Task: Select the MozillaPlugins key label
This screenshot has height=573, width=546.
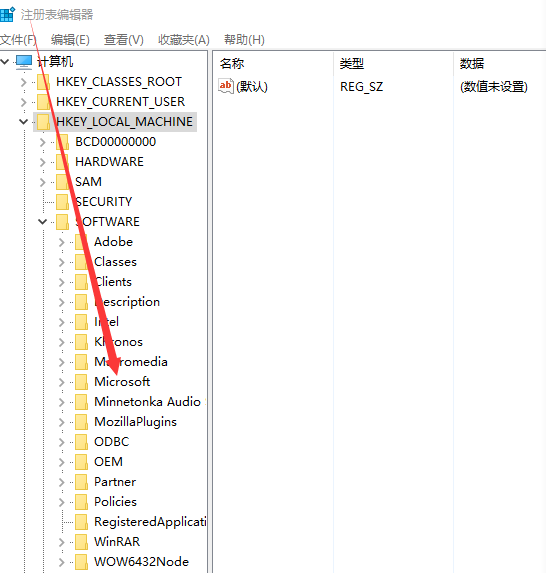Action: point(136,422)
